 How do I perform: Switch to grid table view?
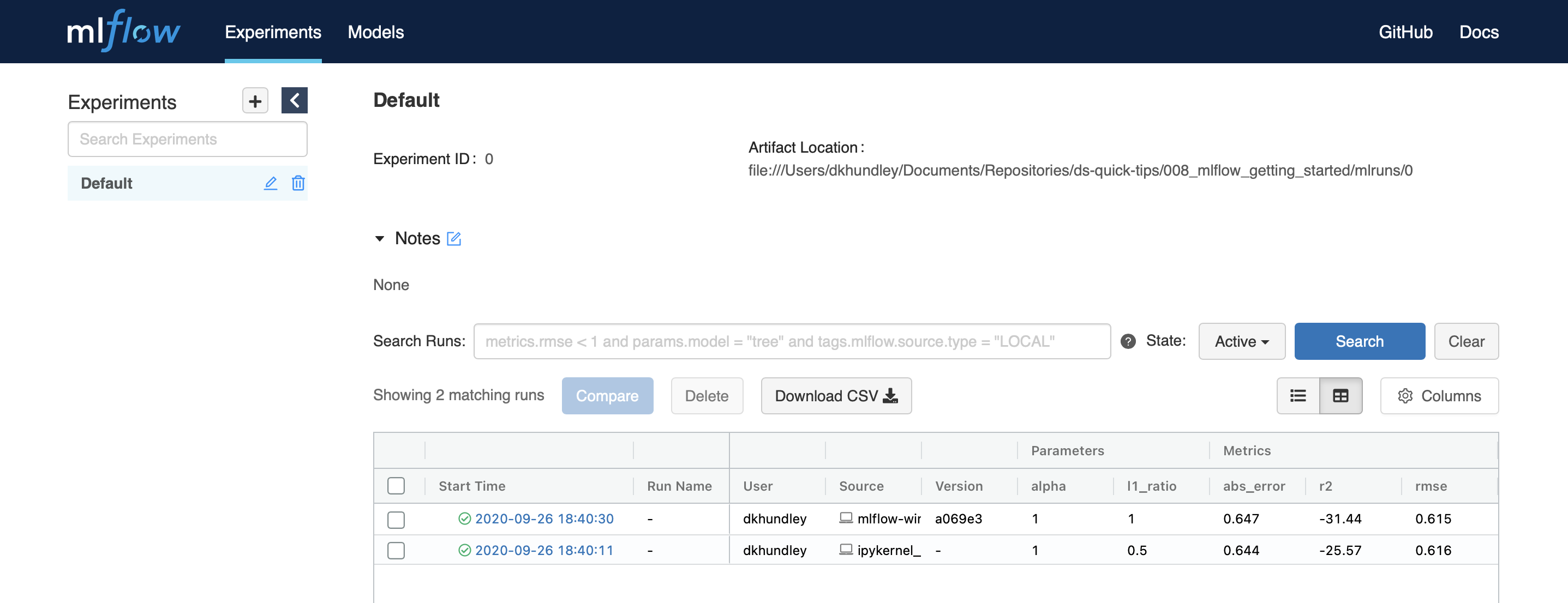pos(1340,395)
